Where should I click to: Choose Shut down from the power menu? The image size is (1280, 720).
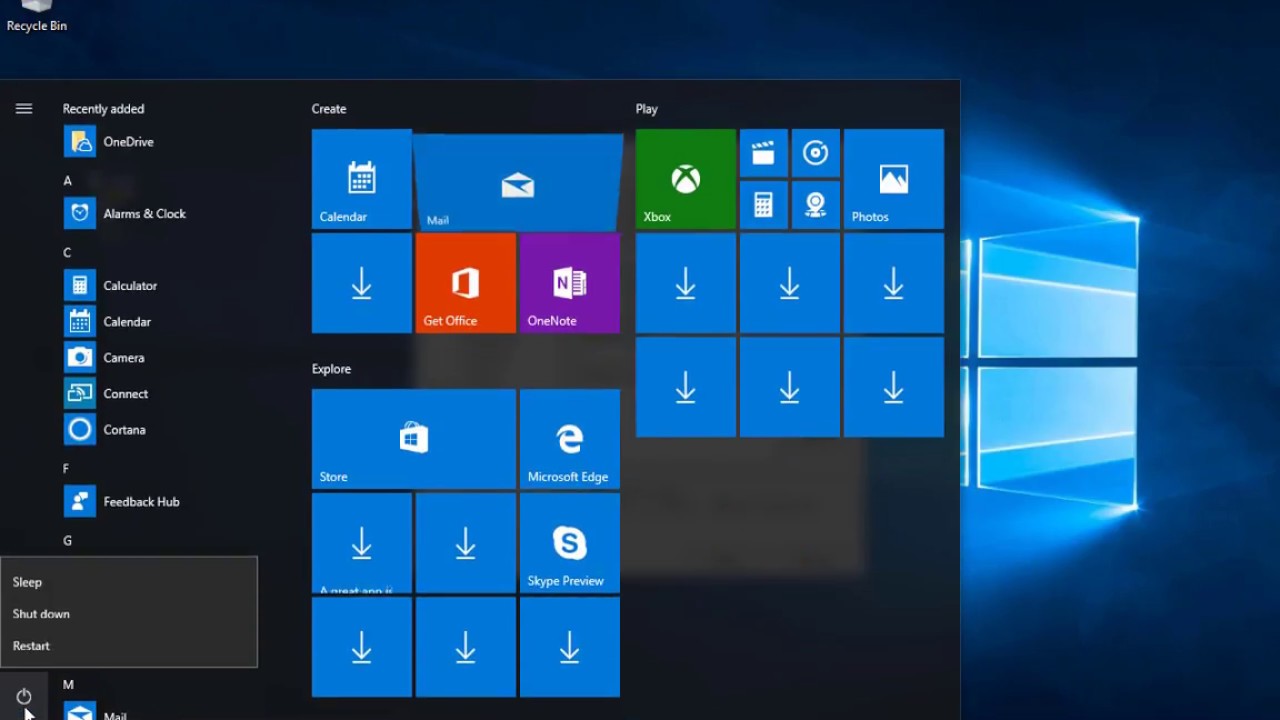tap(129, 614)
